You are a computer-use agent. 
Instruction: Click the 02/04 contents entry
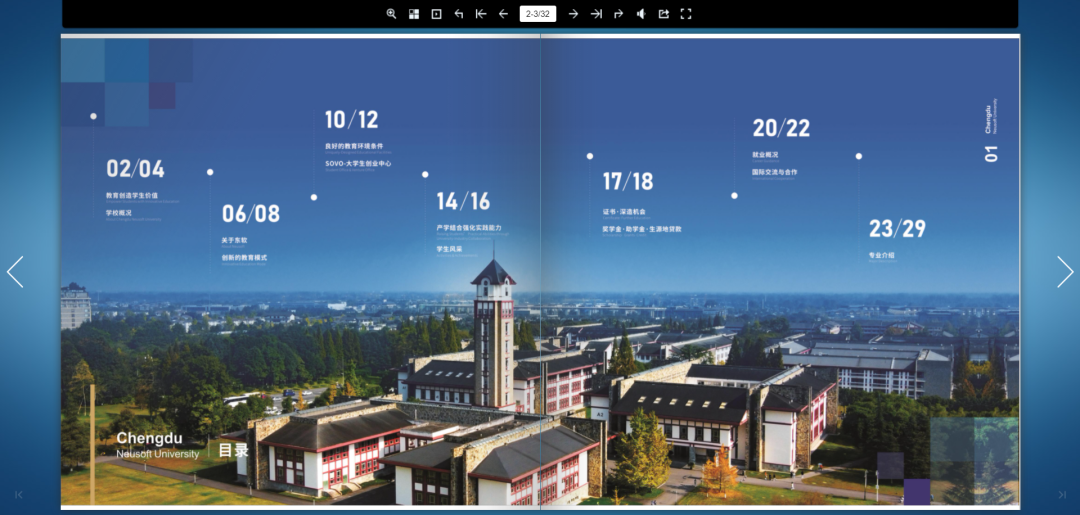pyautogui.click(x=135, y=169)
